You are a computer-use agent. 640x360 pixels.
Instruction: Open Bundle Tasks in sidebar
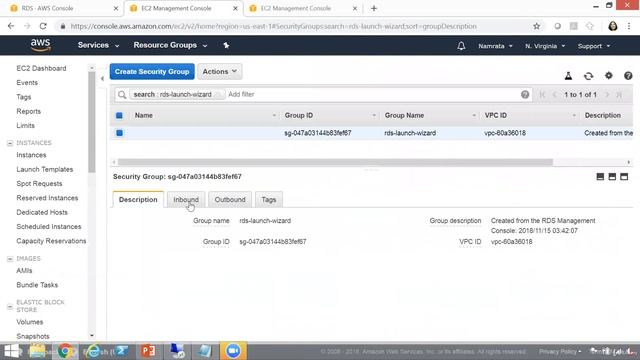coord(37,285)
